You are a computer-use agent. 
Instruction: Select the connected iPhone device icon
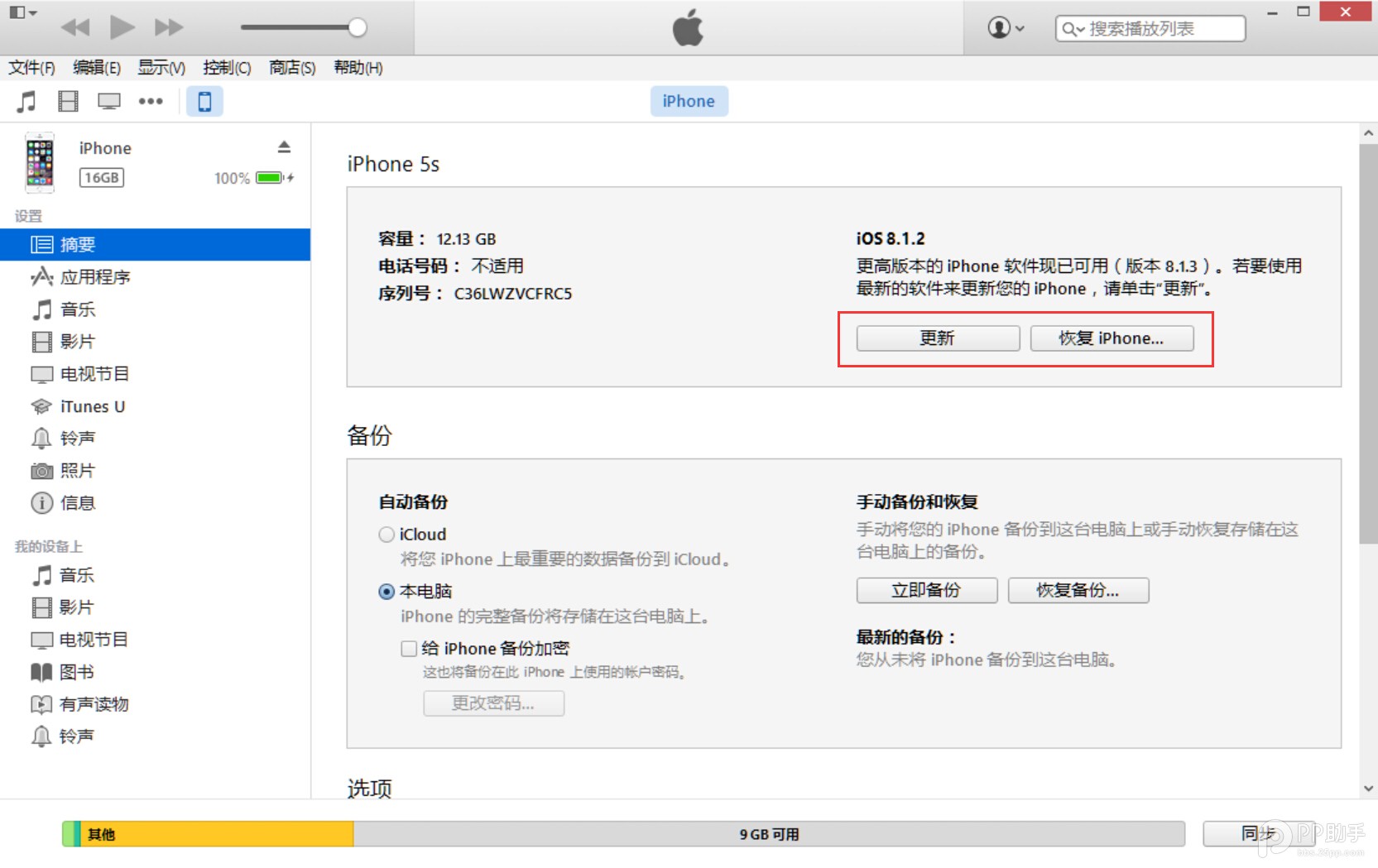[204, 101]
